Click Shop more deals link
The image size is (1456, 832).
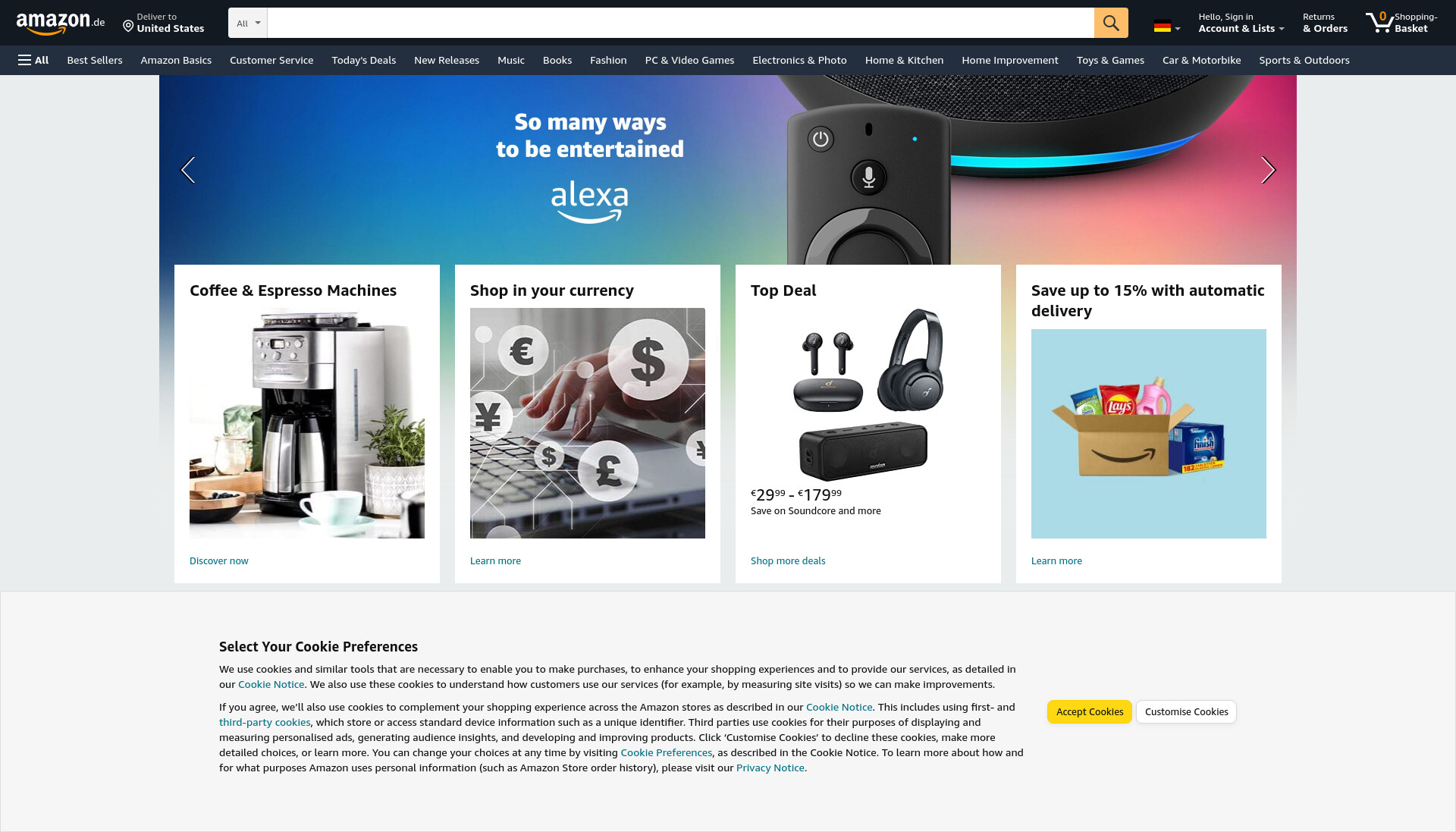[788, 560]
